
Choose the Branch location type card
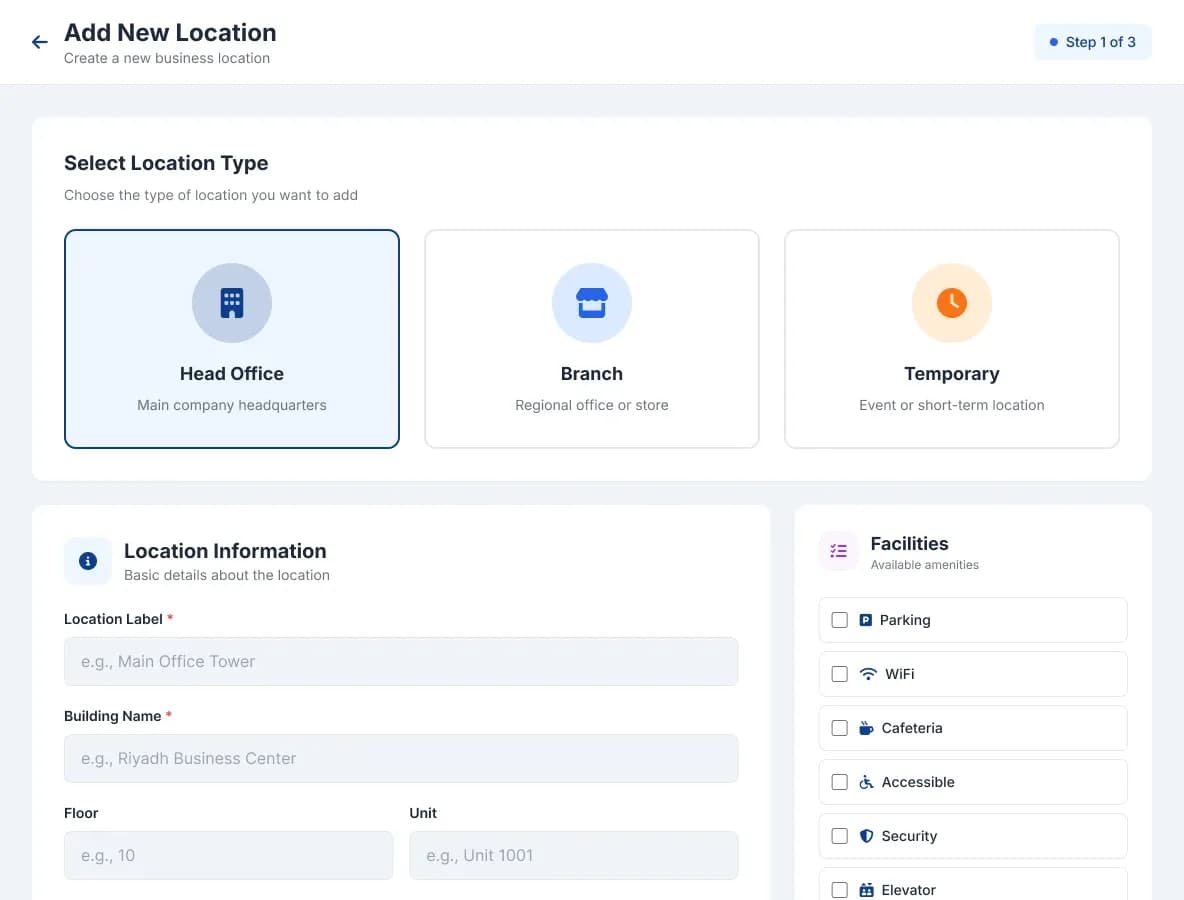[591, 339]
